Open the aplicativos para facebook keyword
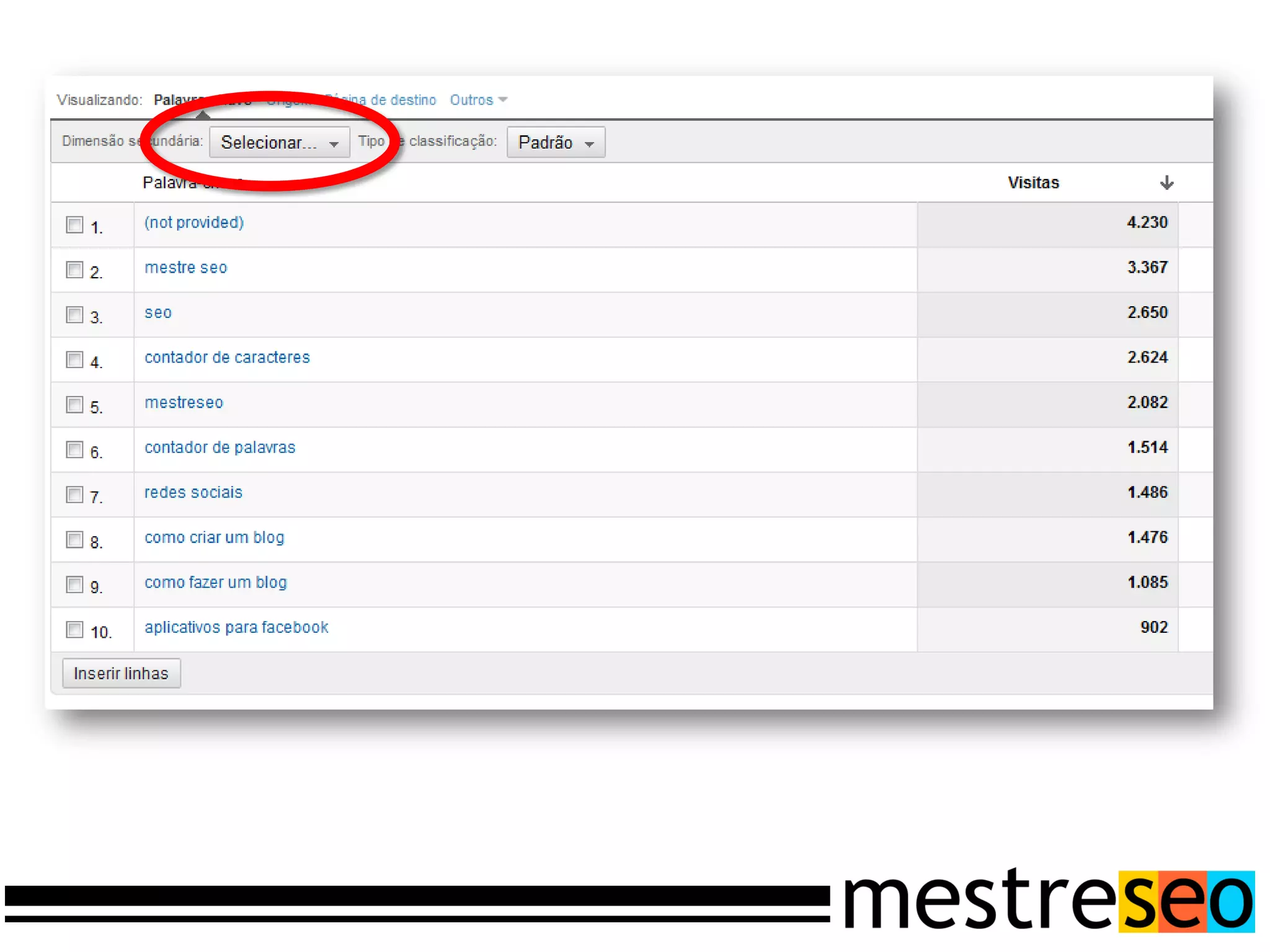 click(x=236, y=627)
